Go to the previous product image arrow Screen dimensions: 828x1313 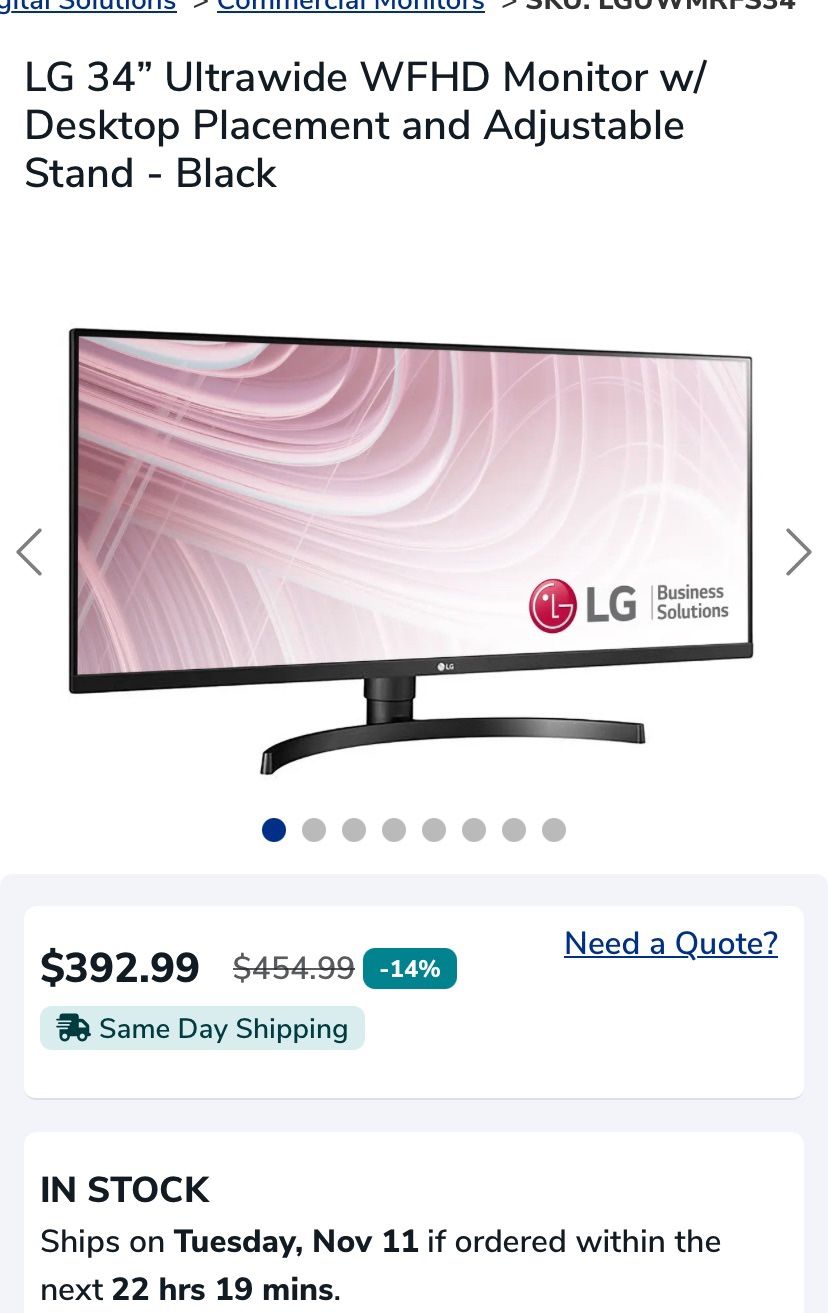coord(30,552)
